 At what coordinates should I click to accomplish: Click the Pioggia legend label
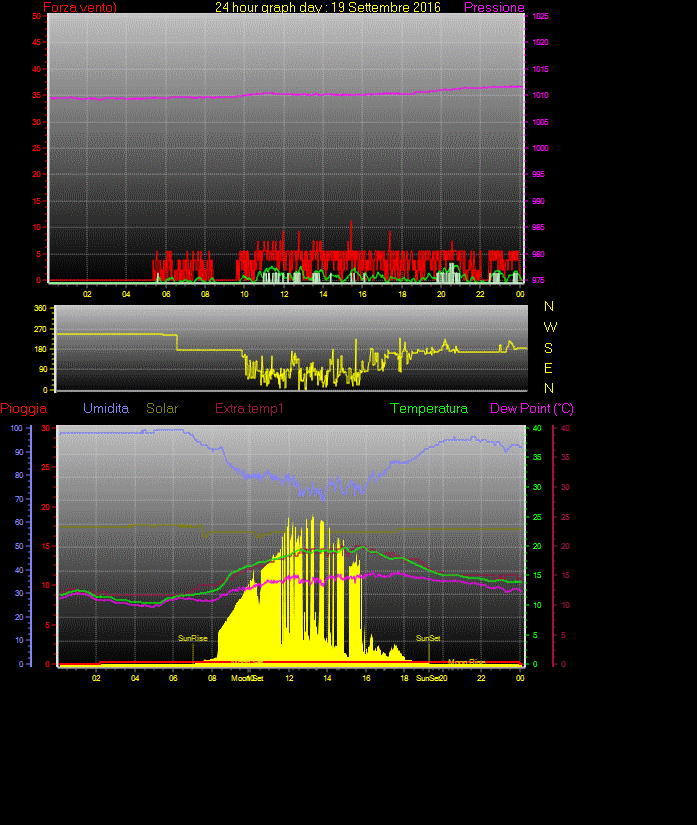point(24,409)
